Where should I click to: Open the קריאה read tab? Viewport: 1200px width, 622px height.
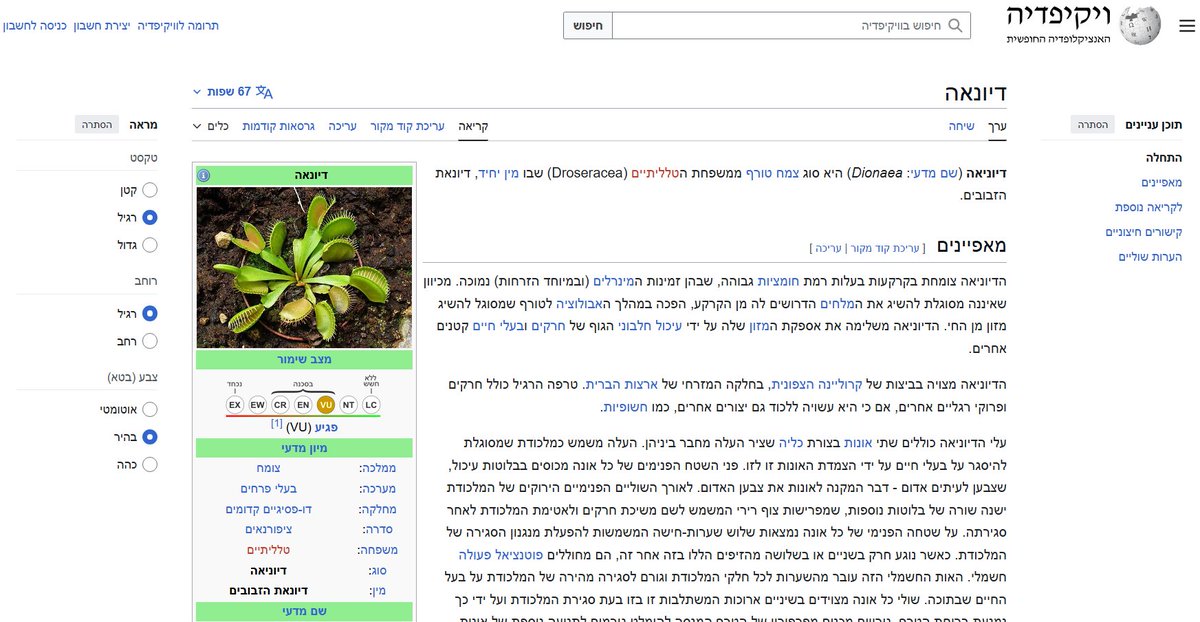pos(473,127)
